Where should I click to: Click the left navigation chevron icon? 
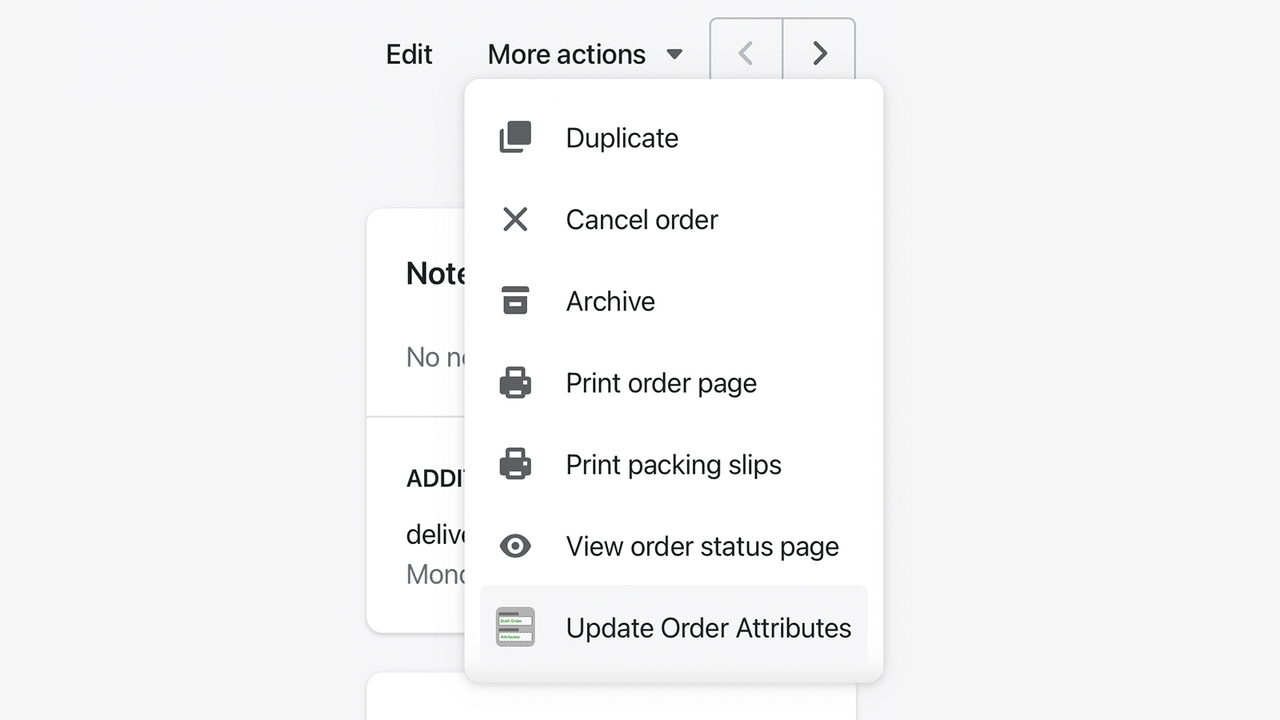(745, 53)
